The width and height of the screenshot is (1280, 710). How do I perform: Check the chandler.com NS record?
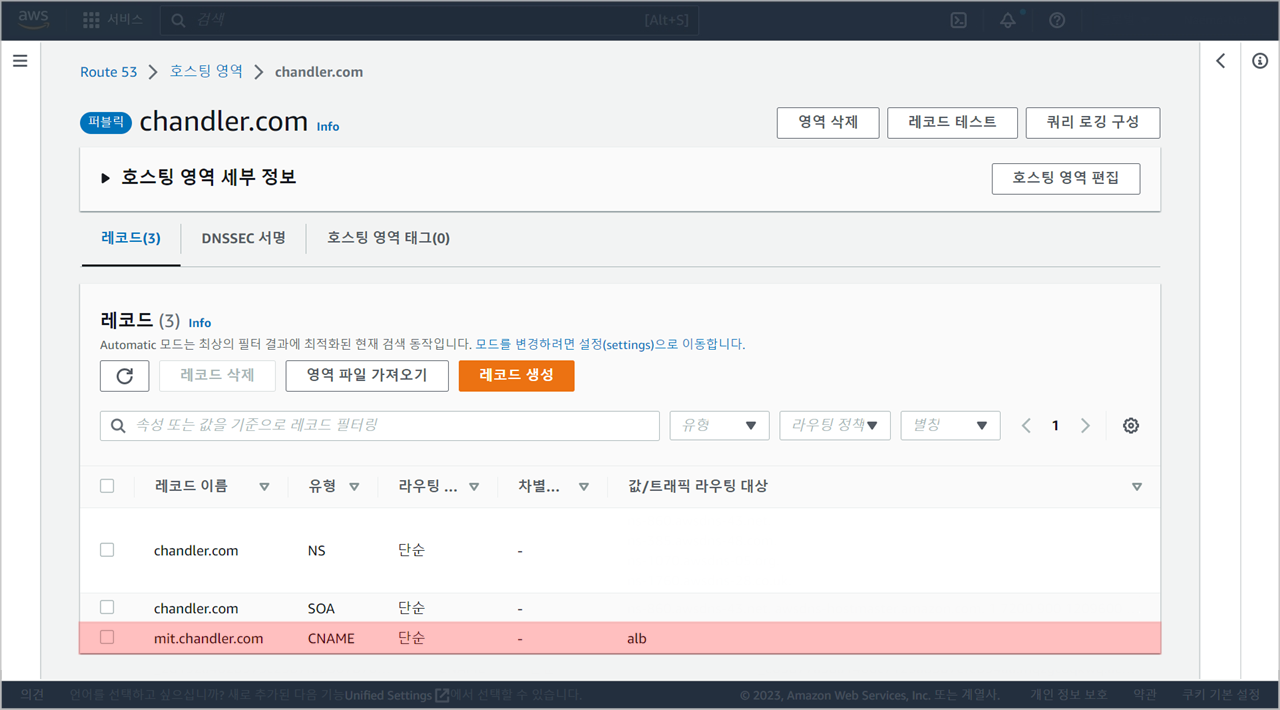tap(107, 550)
